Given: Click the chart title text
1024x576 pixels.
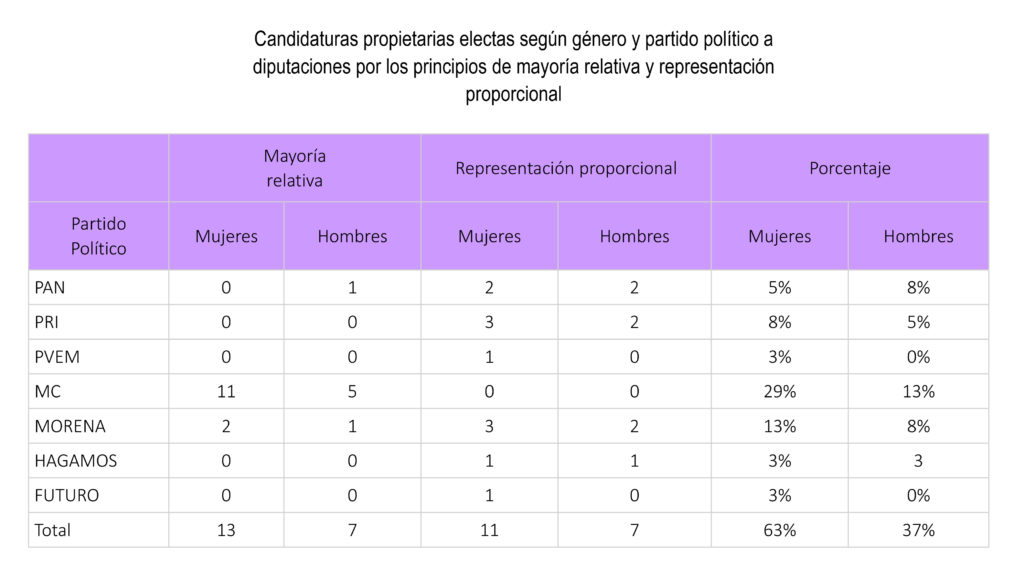Looking at the screenshot, I should [513, 67].
